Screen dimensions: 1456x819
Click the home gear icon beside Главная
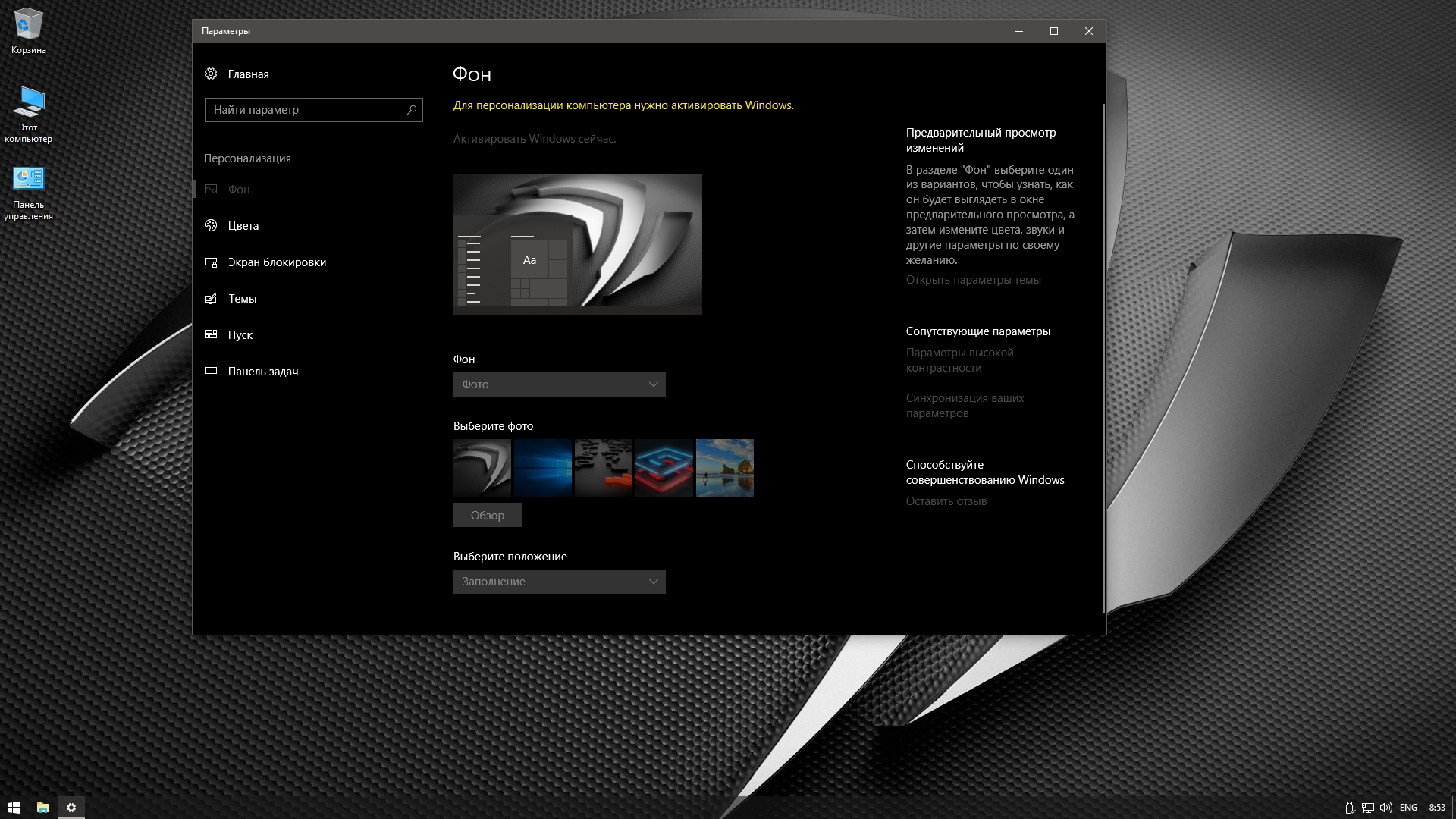tap(211, 74)
